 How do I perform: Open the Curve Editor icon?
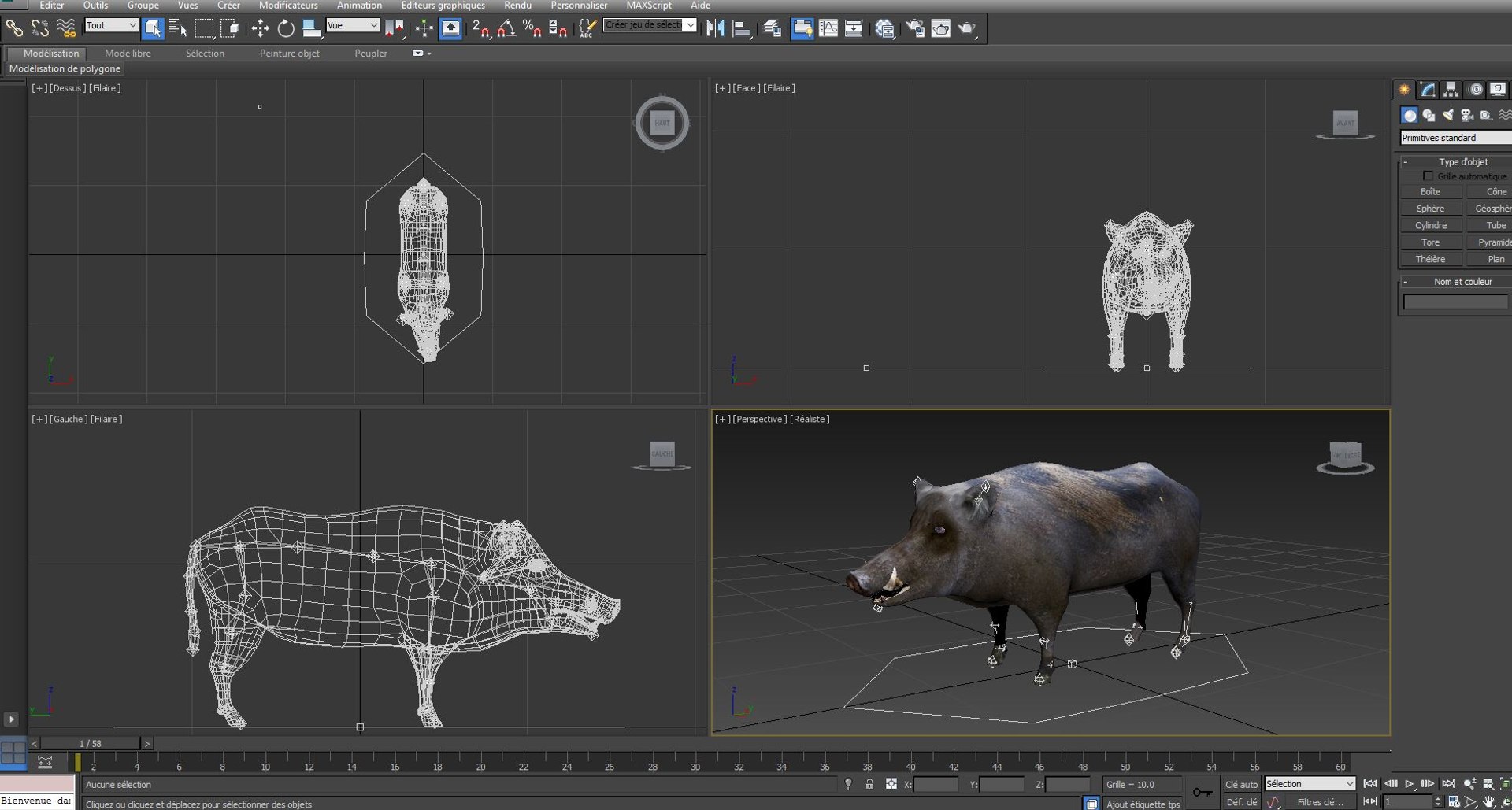point(828,28)
